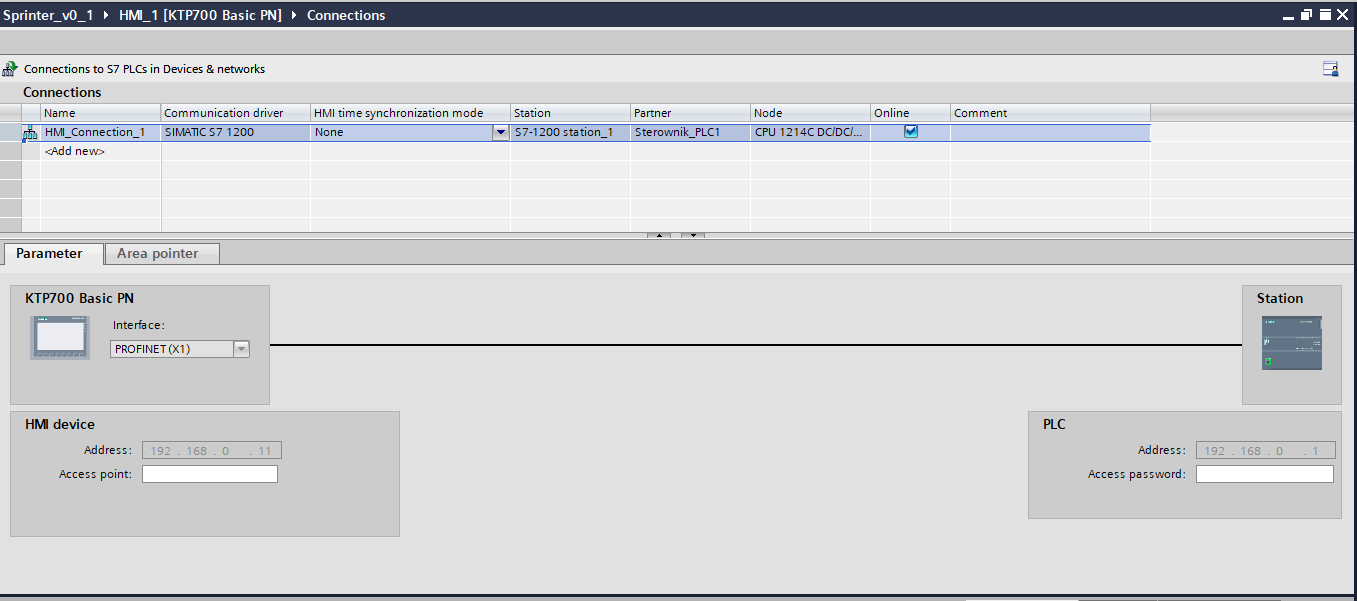The width and height of the screenshot is (1357, 601).
Task: Click the Online column header
Action: click(911, 113)
